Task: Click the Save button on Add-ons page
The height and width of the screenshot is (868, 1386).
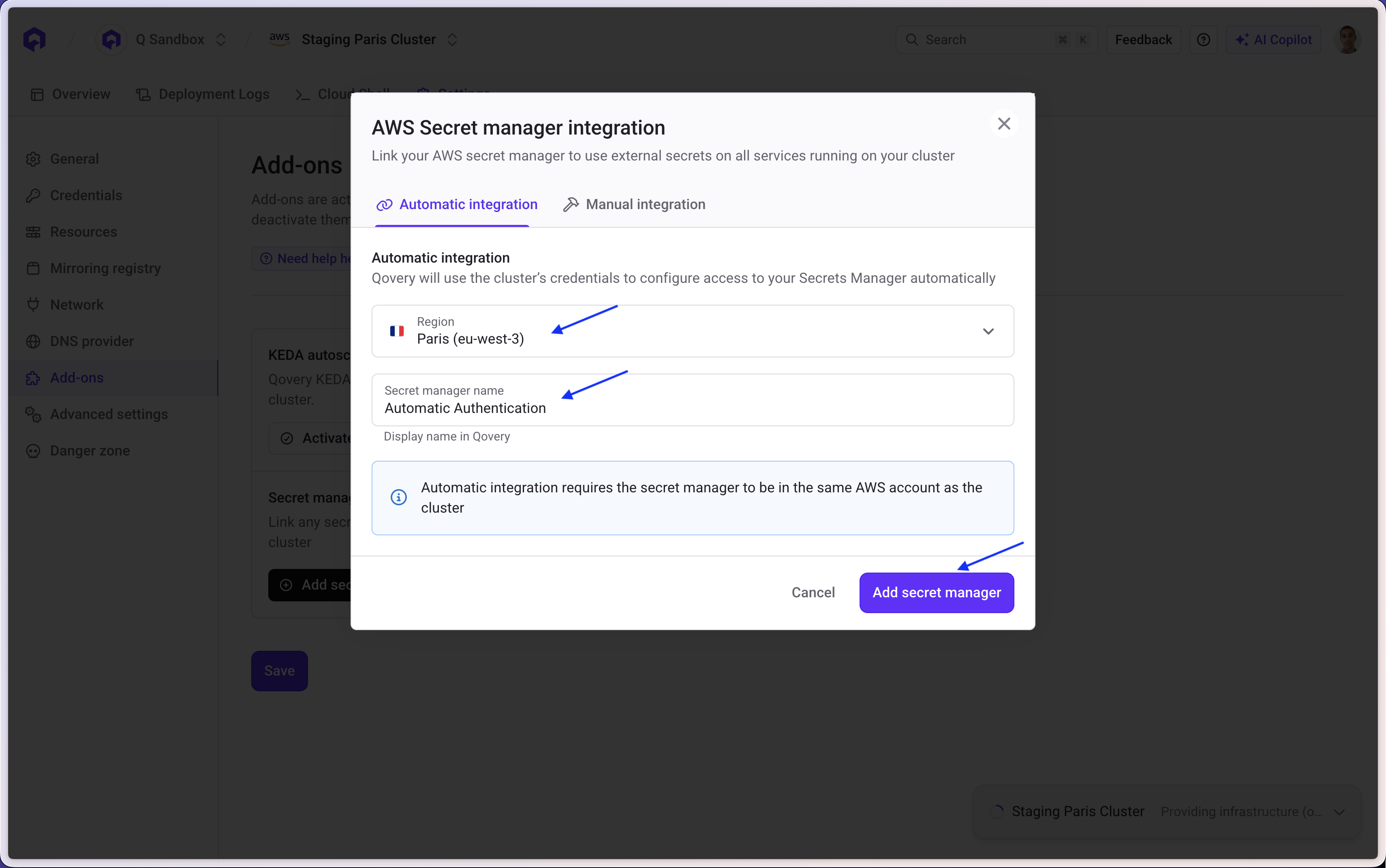Action: coord(280,671)
